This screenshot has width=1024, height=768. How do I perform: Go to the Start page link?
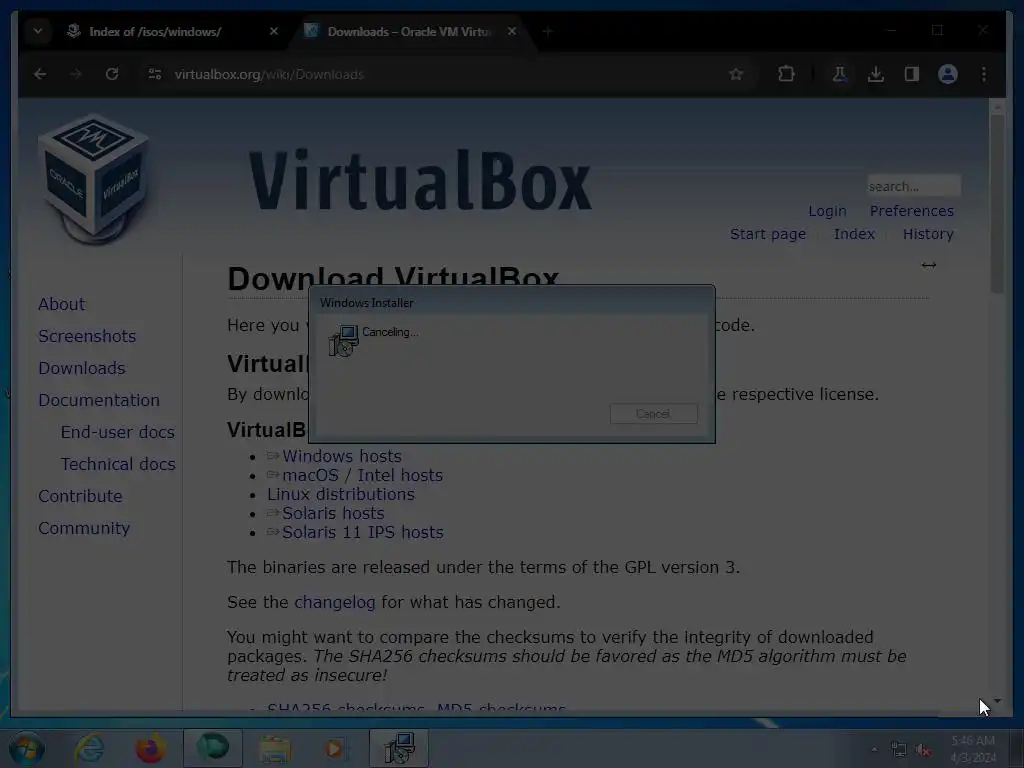768,234
